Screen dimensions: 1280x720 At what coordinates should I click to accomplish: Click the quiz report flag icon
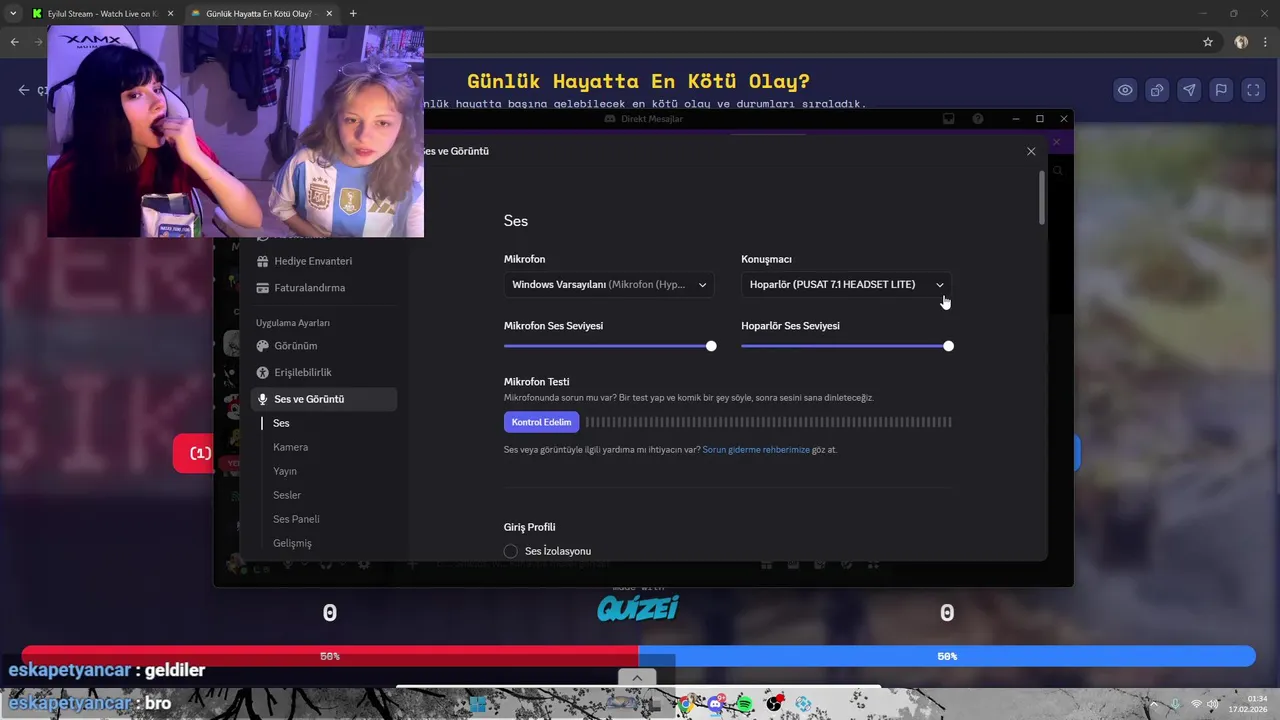point(1221,90)
